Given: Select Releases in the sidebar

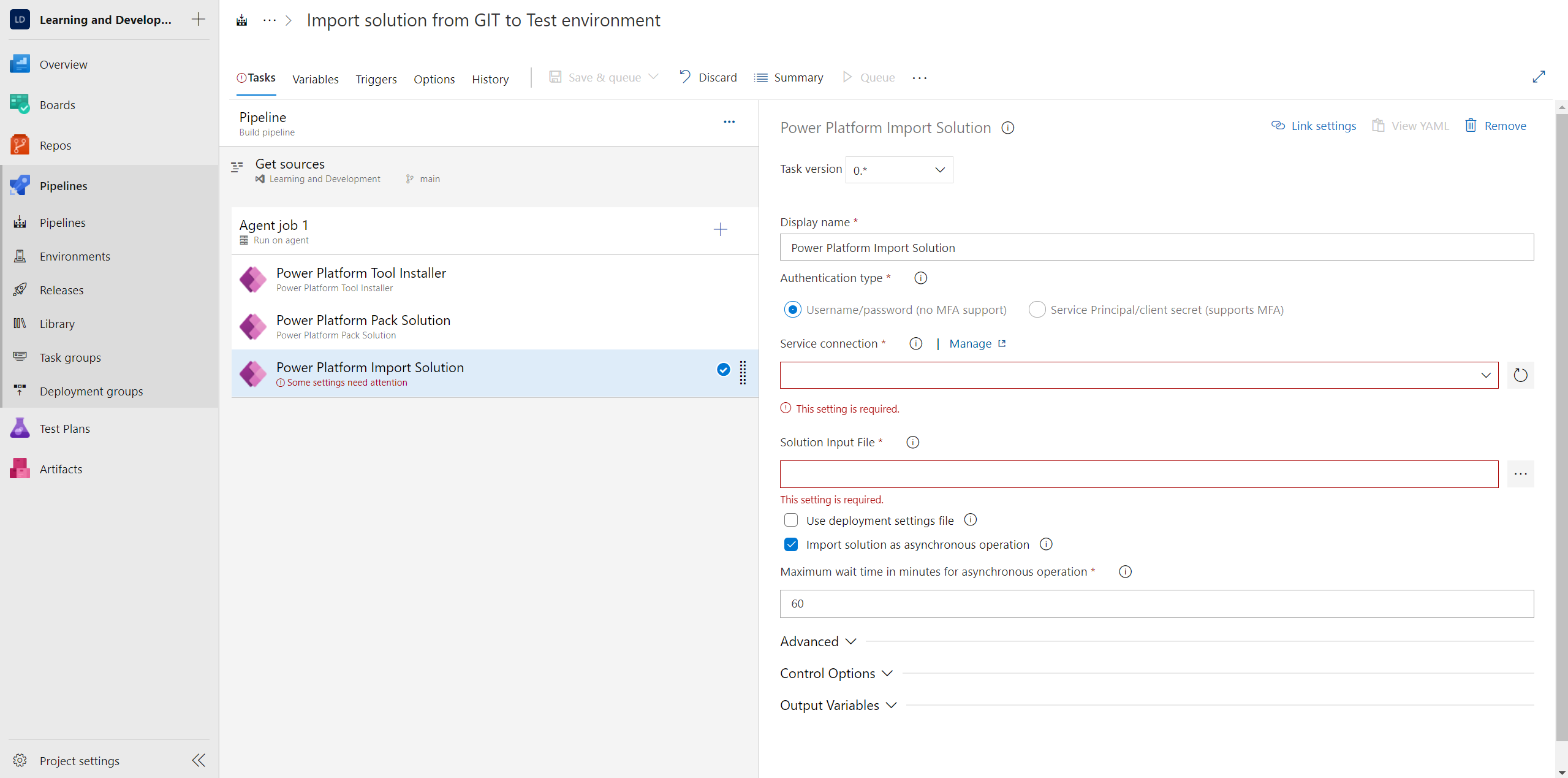Looking at the screenshot, I should 61,289.
